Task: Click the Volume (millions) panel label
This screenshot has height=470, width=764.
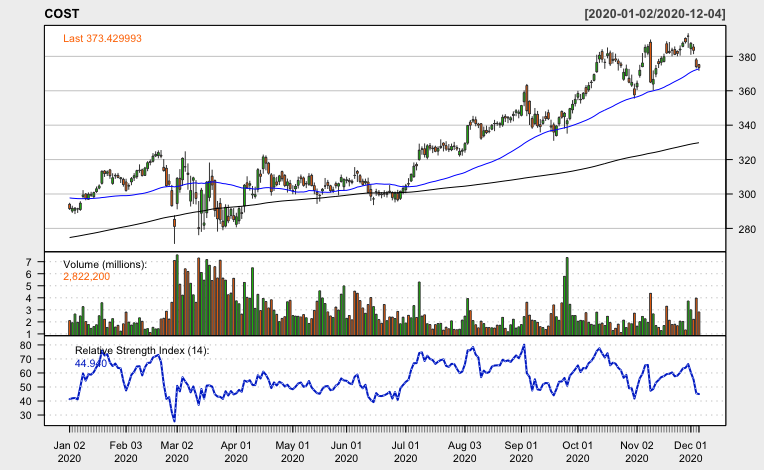Action: click(x=105, y=264)
